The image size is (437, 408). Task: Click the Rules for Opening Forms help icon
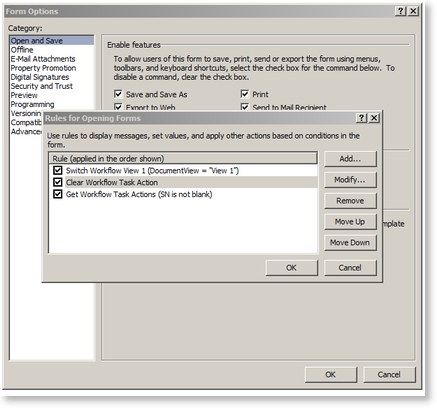(x=362, y=118)
